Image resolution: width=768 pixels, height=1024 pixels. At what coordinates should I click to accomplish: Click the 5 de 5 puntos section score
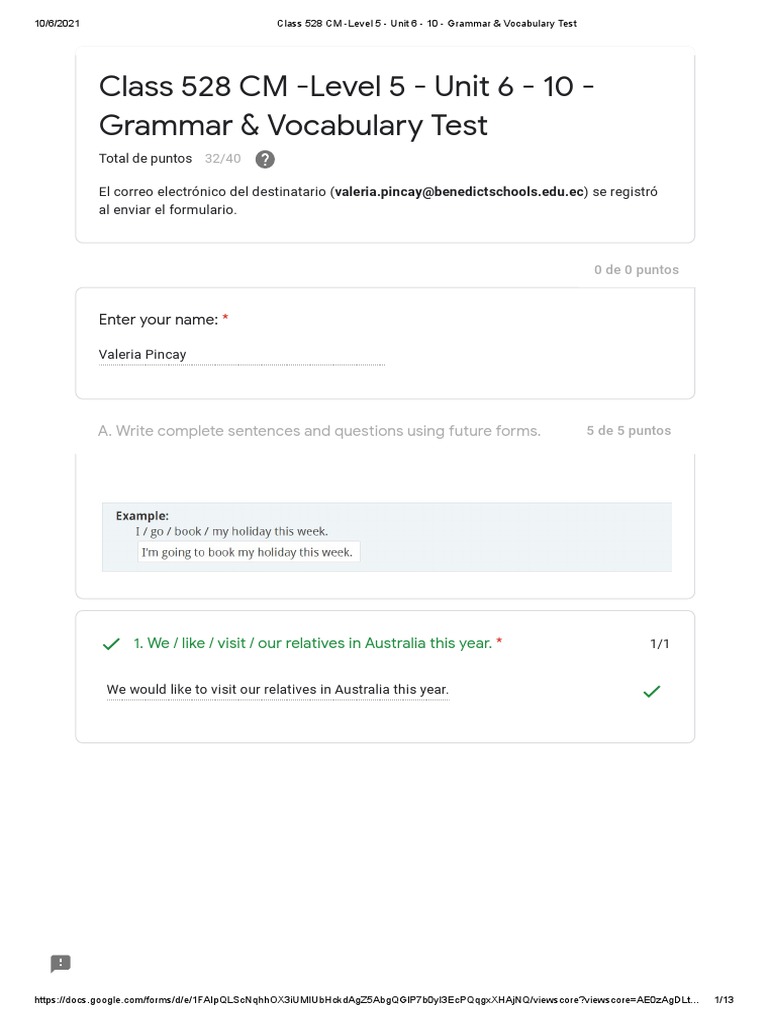[x=628, y=431]
